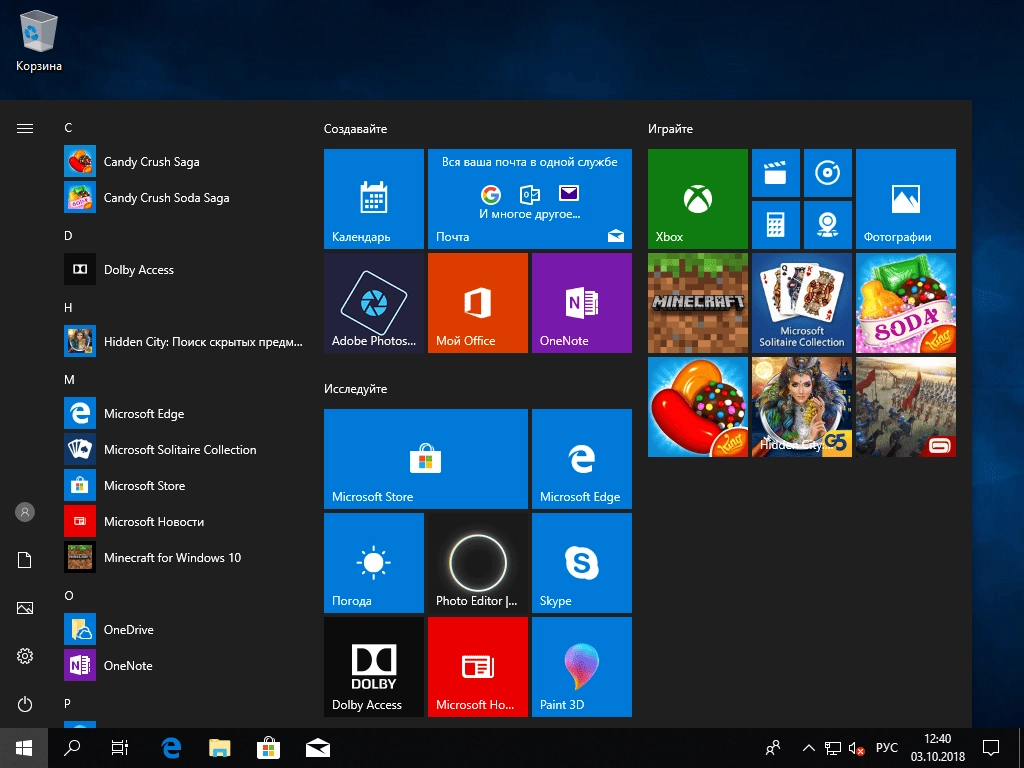Open the Microsoft Edge tile

point(582,459)
